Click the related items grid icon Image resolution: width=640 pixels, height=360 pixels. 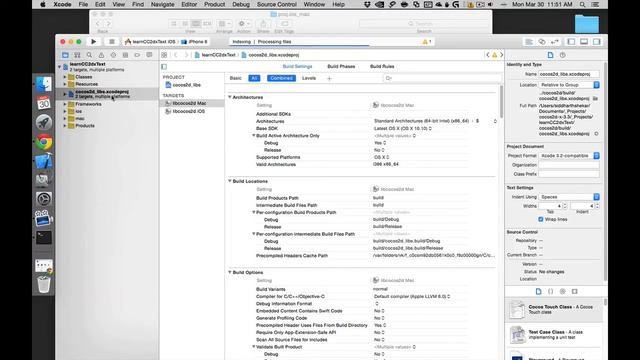pos(164,55)
